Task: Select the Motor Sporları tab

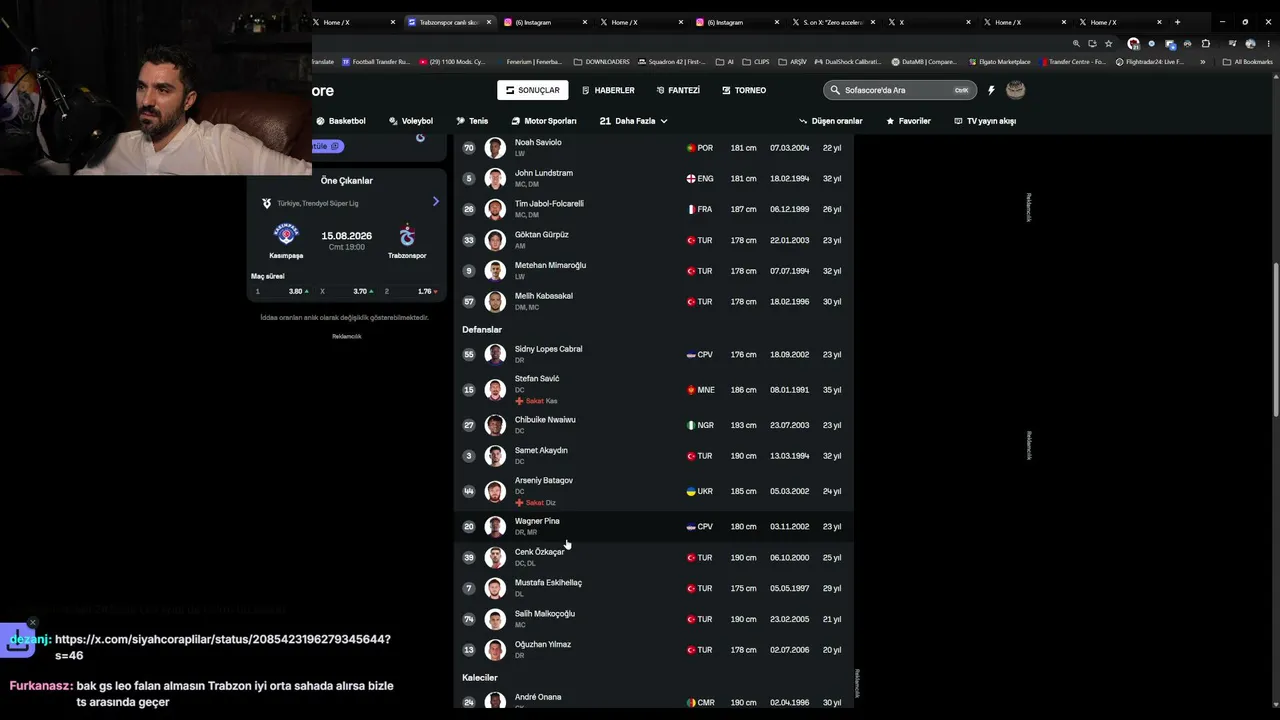Action: (544, 121)
